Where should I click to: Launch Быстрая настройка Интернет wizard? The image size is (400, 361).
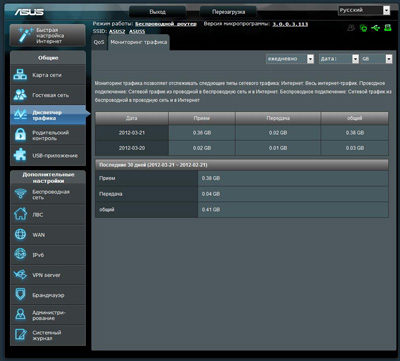click(x=48, y=35)
